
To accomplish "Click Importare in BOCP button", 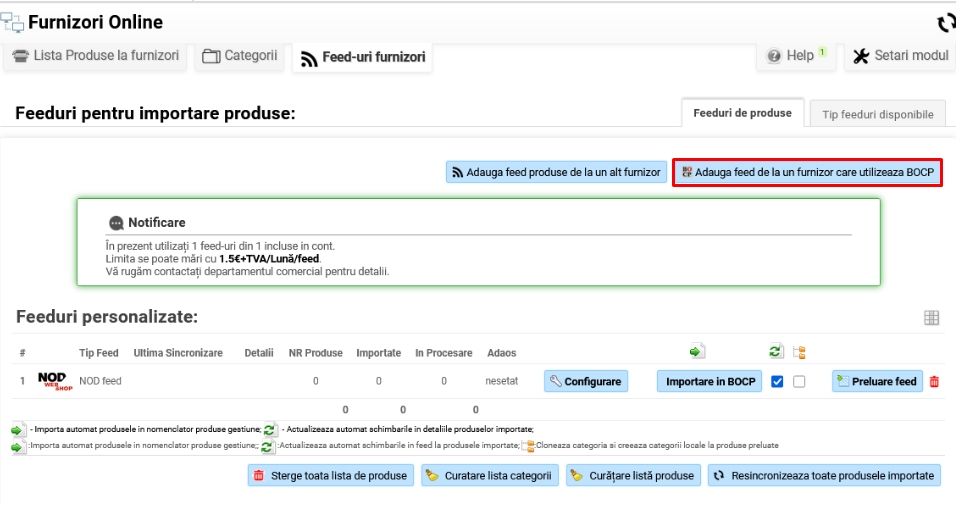I will click(x=709, y=381).
